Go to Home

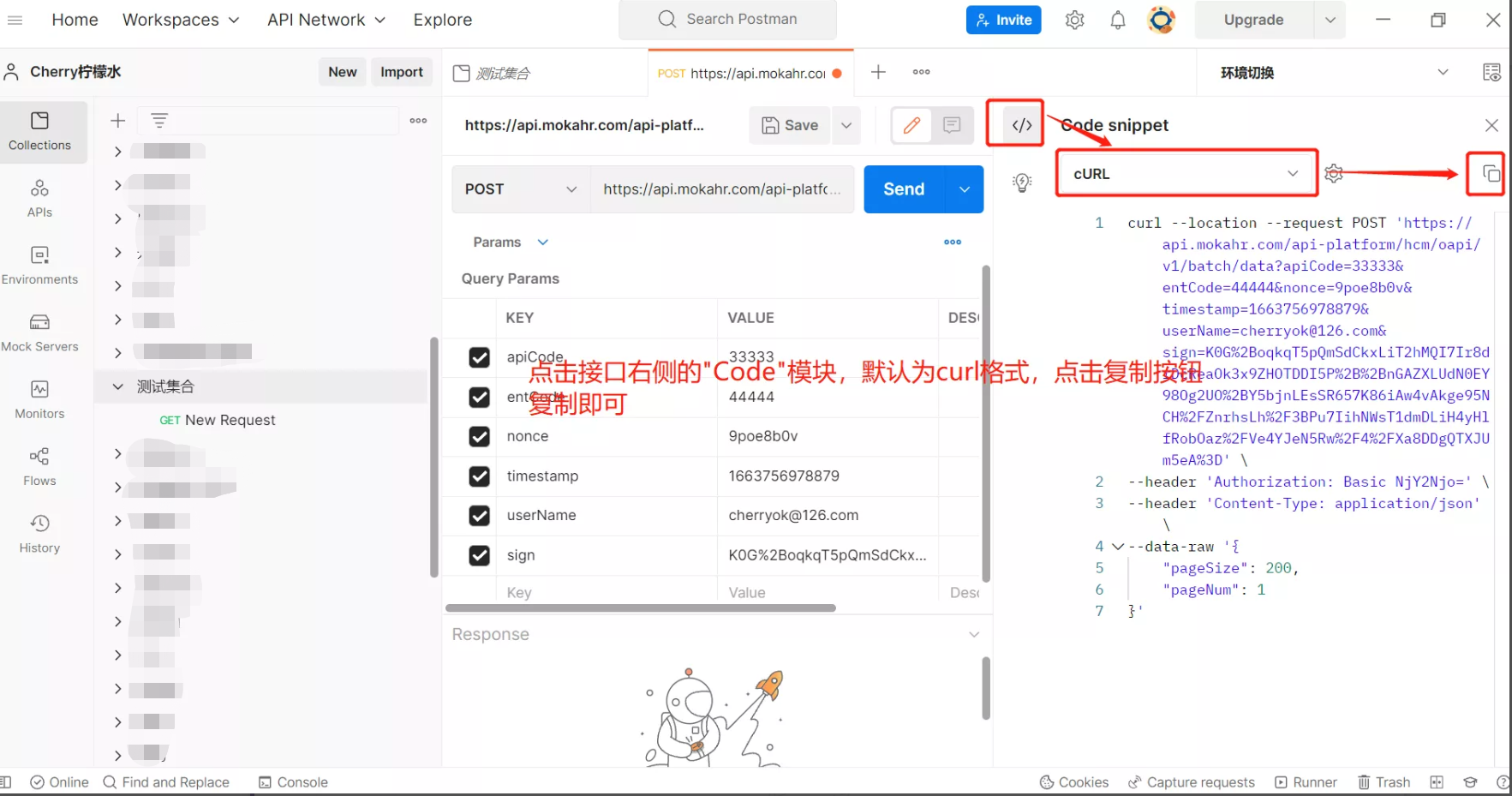(75, 20)
